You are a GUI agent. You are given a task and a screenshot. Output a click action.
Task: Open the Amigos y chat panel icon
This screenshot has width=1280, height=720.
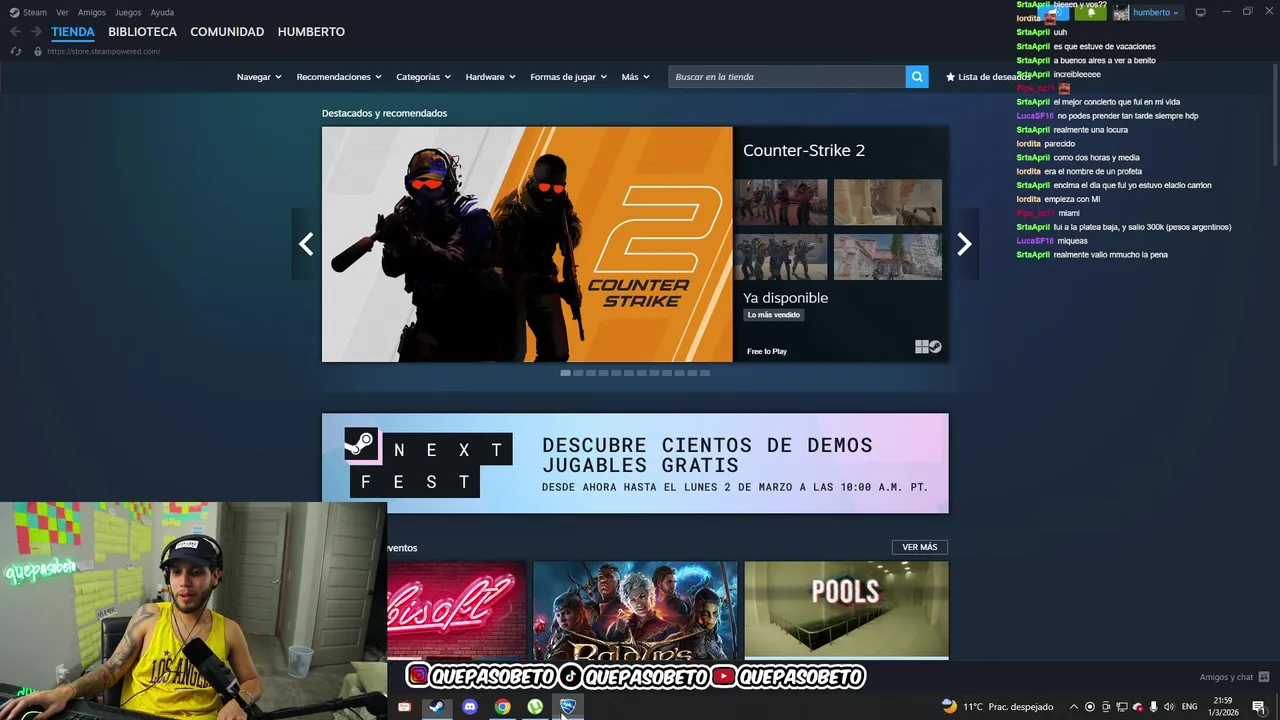point(1264,677)
